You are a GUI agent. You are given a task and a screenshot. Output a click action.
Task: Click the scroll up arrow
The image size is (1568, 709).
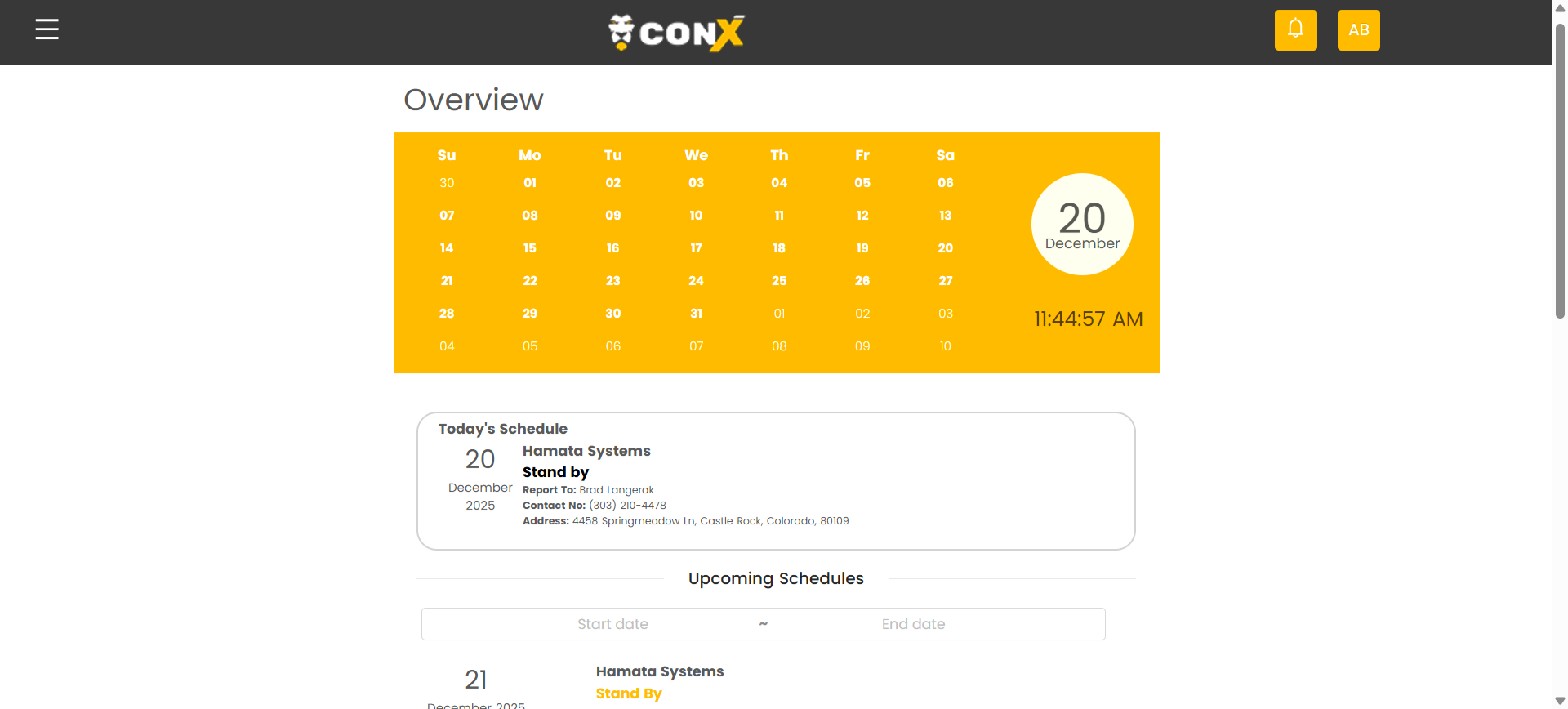(1560, 7)
